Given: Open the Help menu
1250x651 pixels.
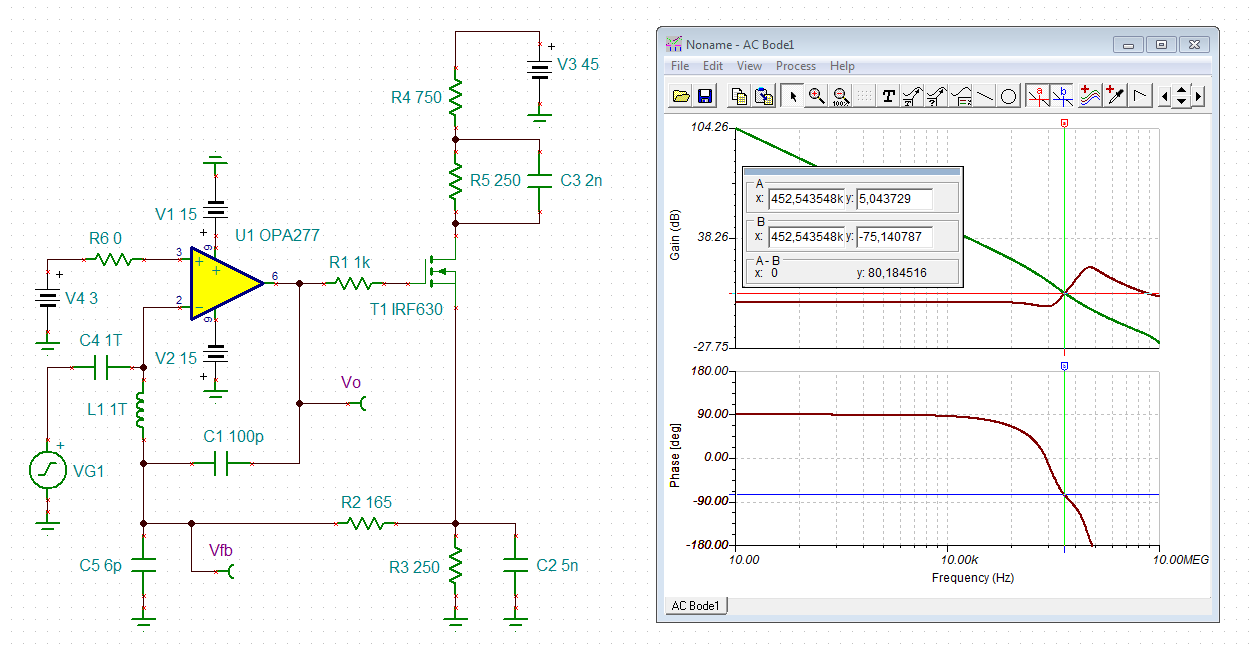Looking at the screenshot, I should (842, 66).
